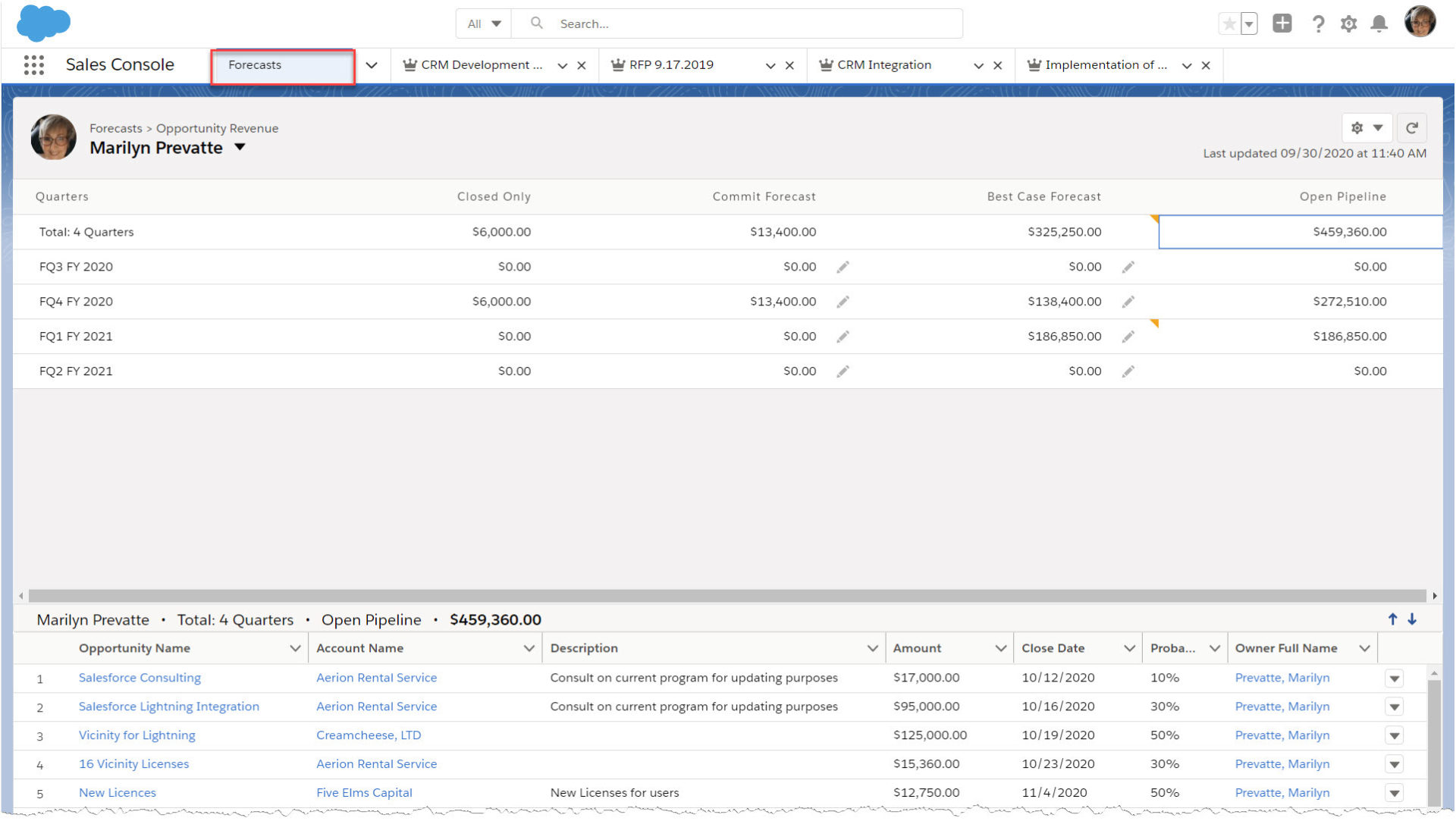The image size is (1456, 821).
Task: Click the notifications bell icon
Action: (1379, 24)
